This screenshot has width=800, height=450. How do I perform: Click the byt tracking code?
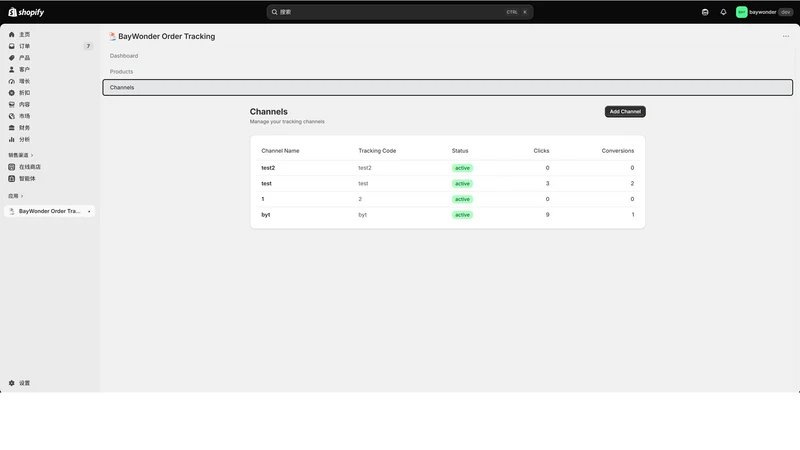[x=362, y=215]
